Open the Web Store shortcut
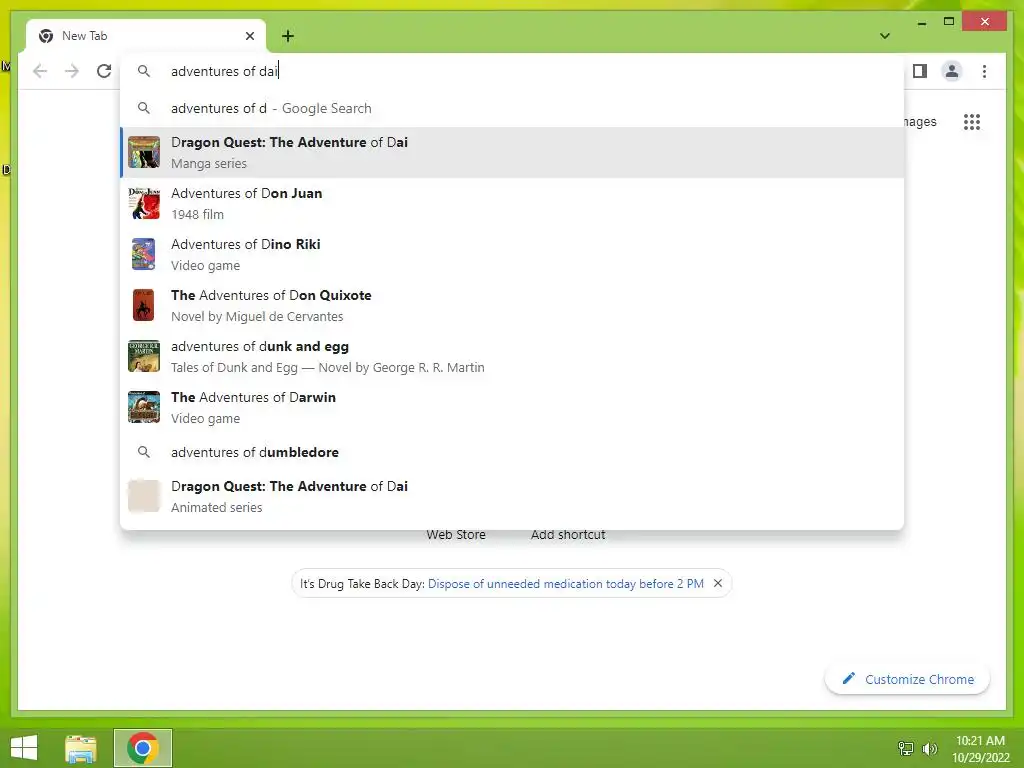The image size is (1024, 768). [x=456, y=534]
